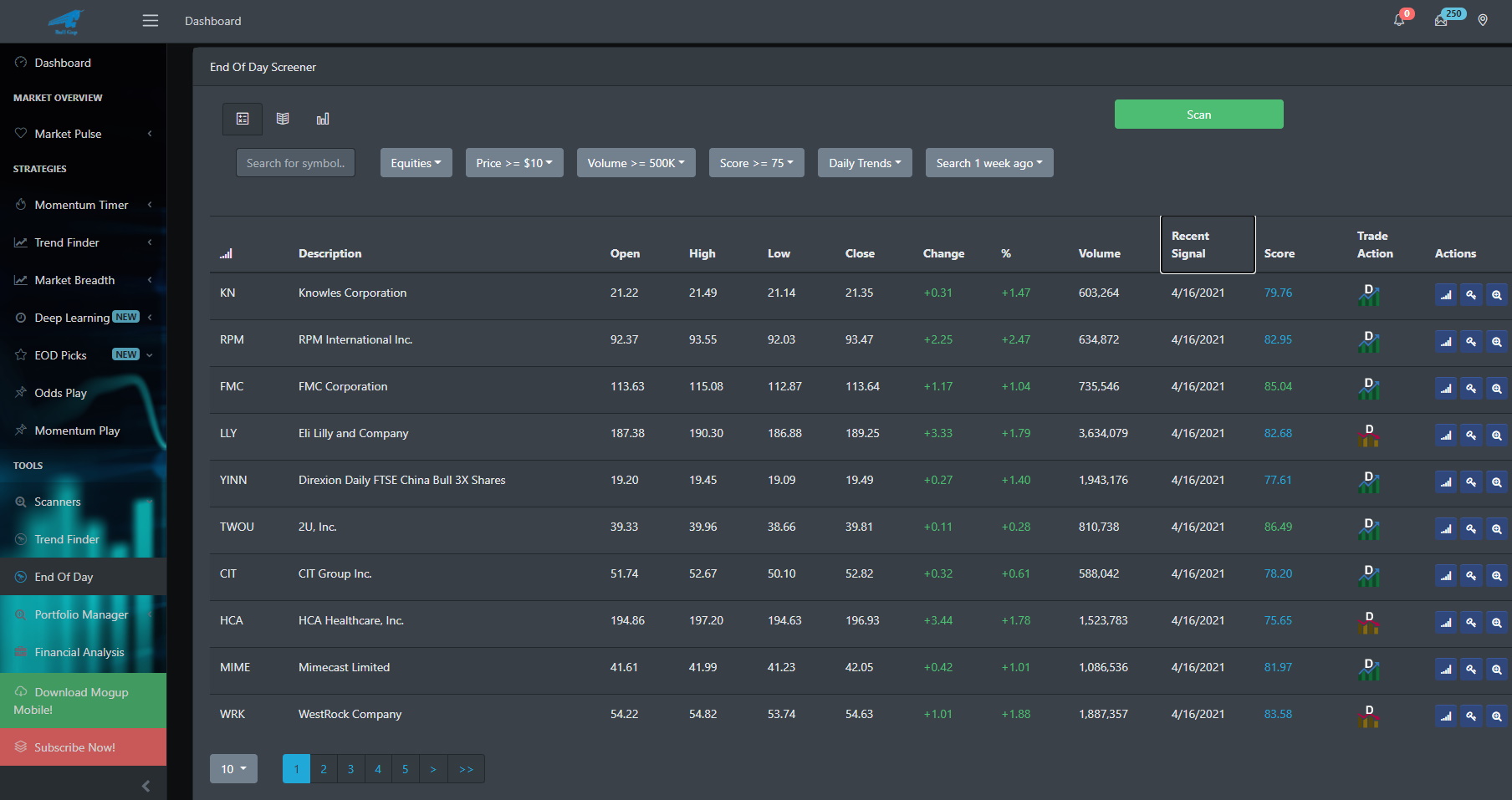1512x800 pixels.
Task: Open Momentum Play in the sidebar
Action: (83, 431)
